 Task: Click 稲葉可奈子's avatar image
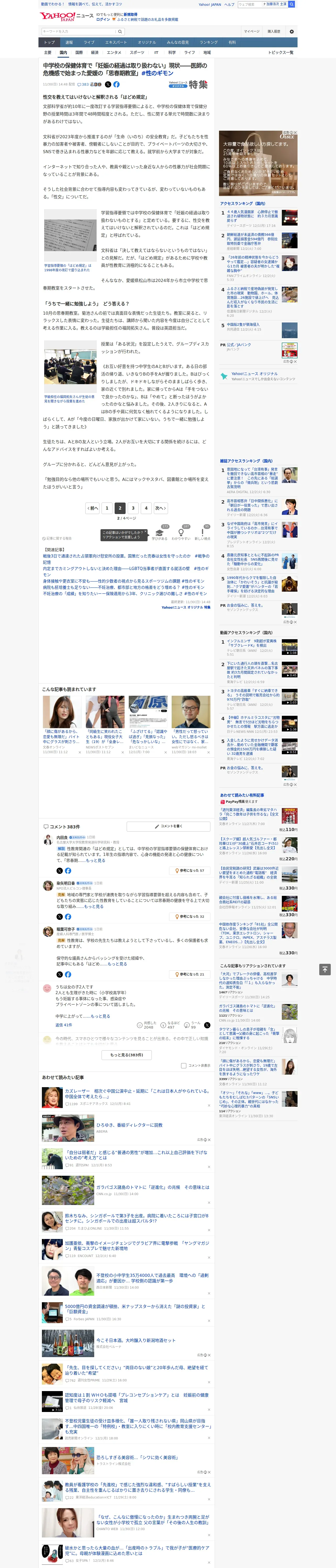pyautogui.click(x=48, y=932)
